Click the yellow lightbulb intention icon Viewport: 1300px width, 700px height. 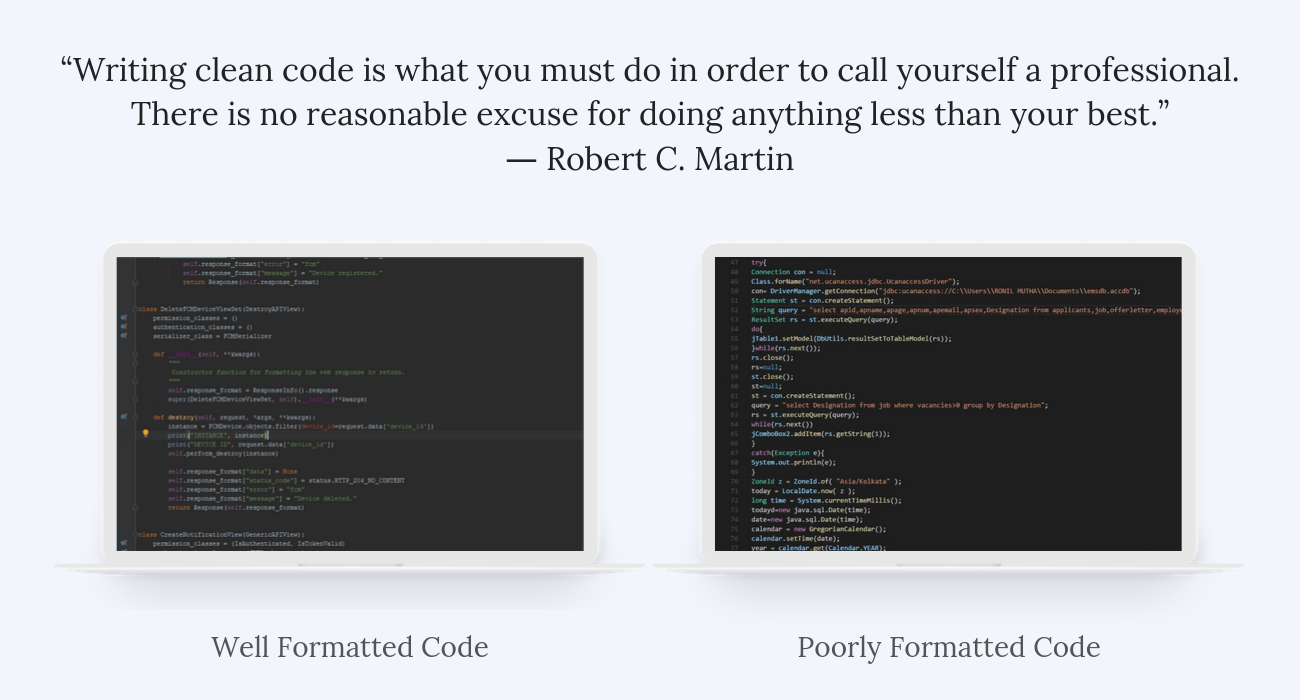pos(145,434)
